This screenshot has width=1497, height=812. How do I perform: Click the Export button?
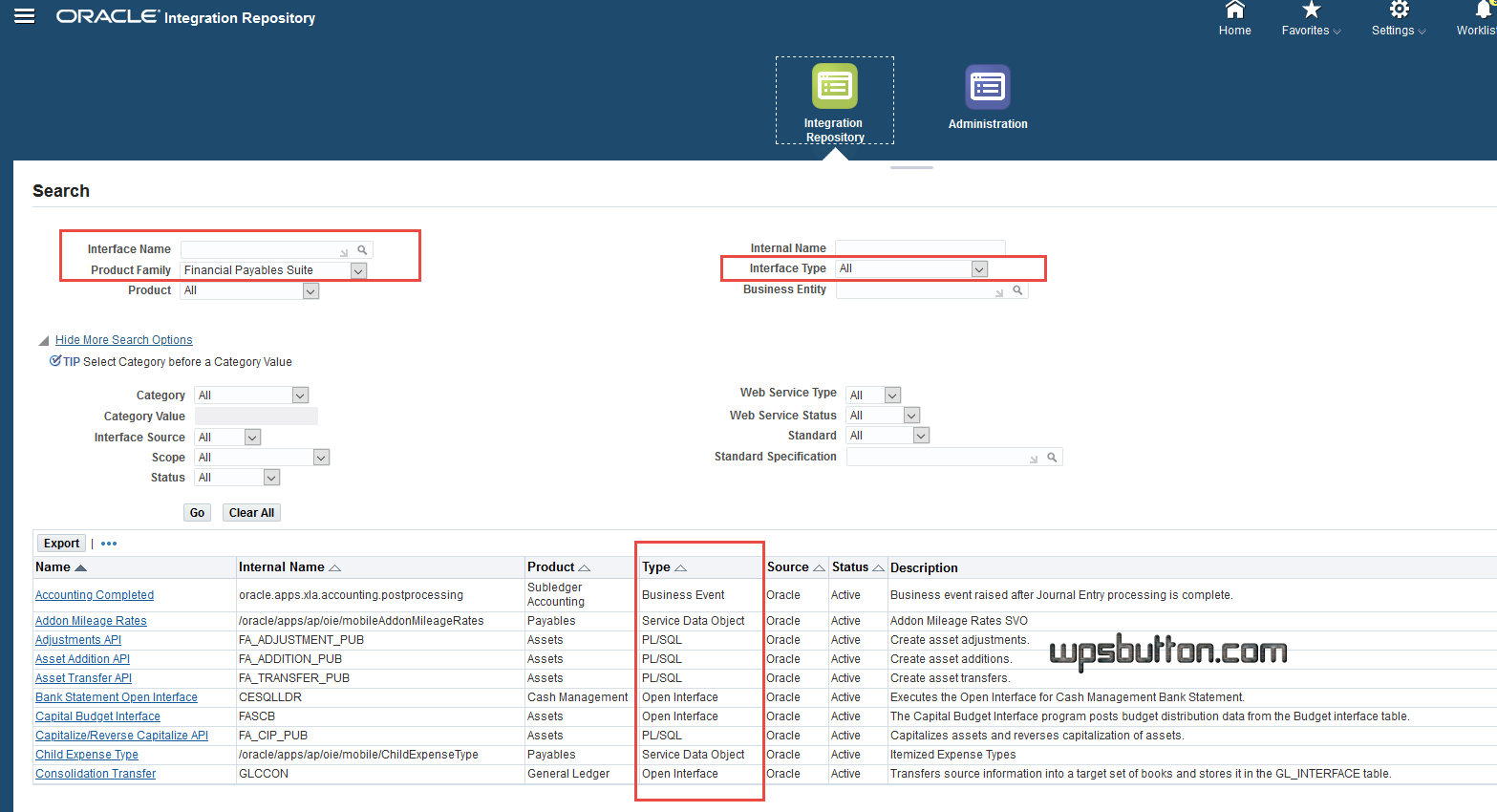point(61,544)
